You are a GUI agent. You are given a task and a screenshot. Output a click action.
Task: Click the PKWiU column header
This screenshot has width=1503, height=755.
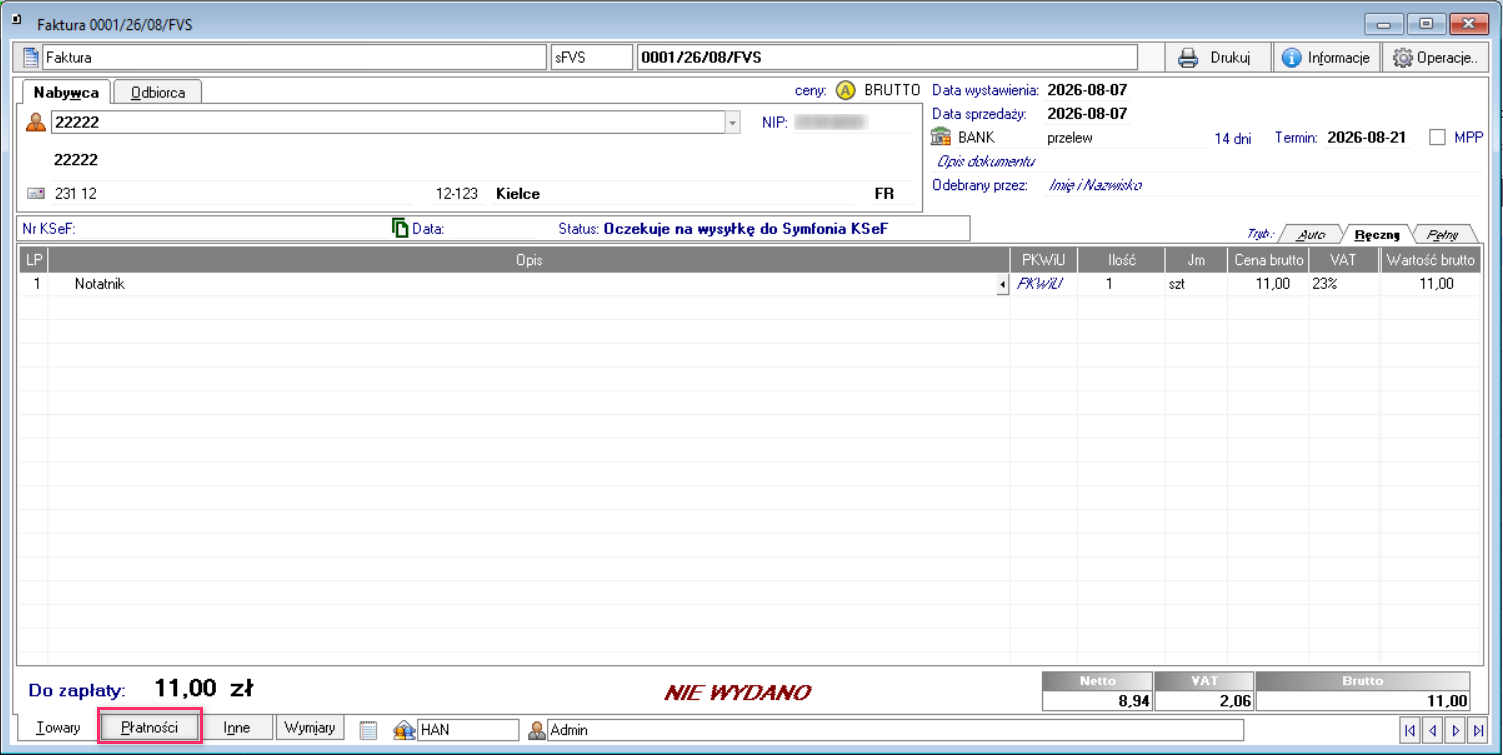pos(1043,260)
